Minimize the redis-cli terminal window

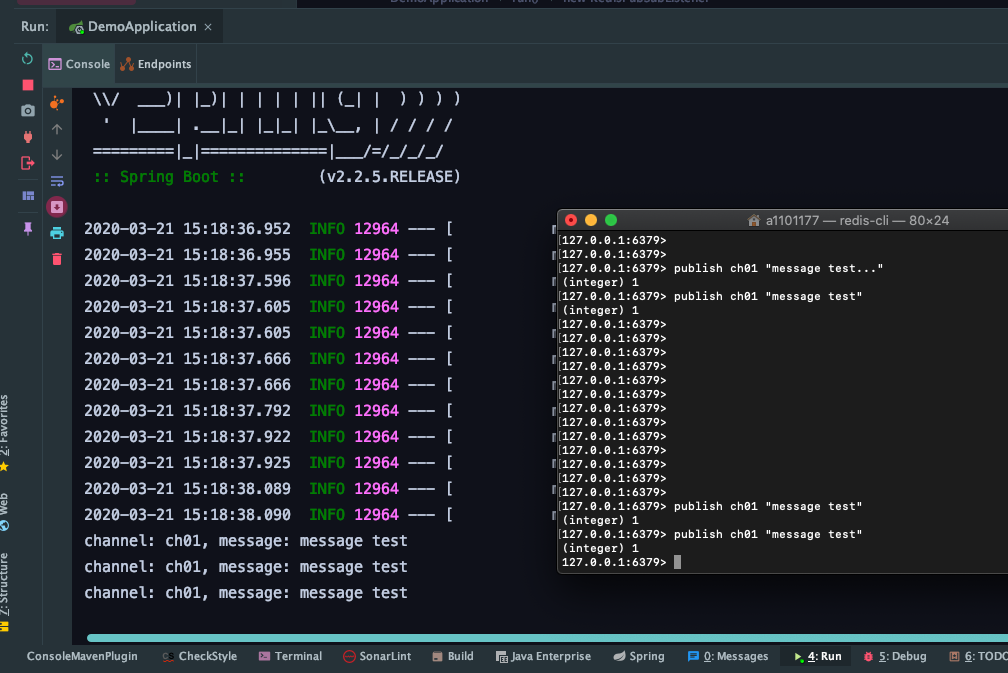(591, 220)
